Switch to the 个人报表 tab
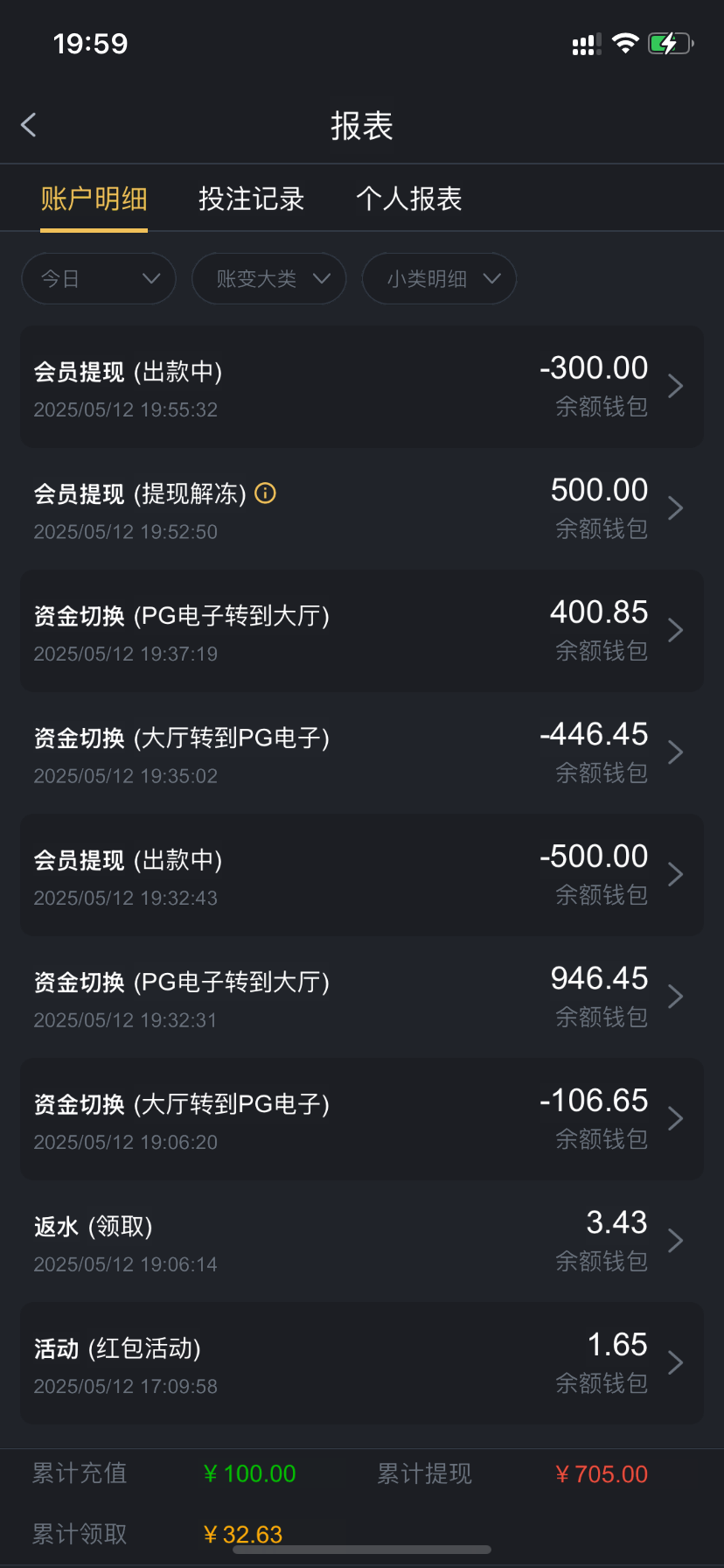Image resolution: width=724 pixels, height=1568 pixels. coord(408,199)
